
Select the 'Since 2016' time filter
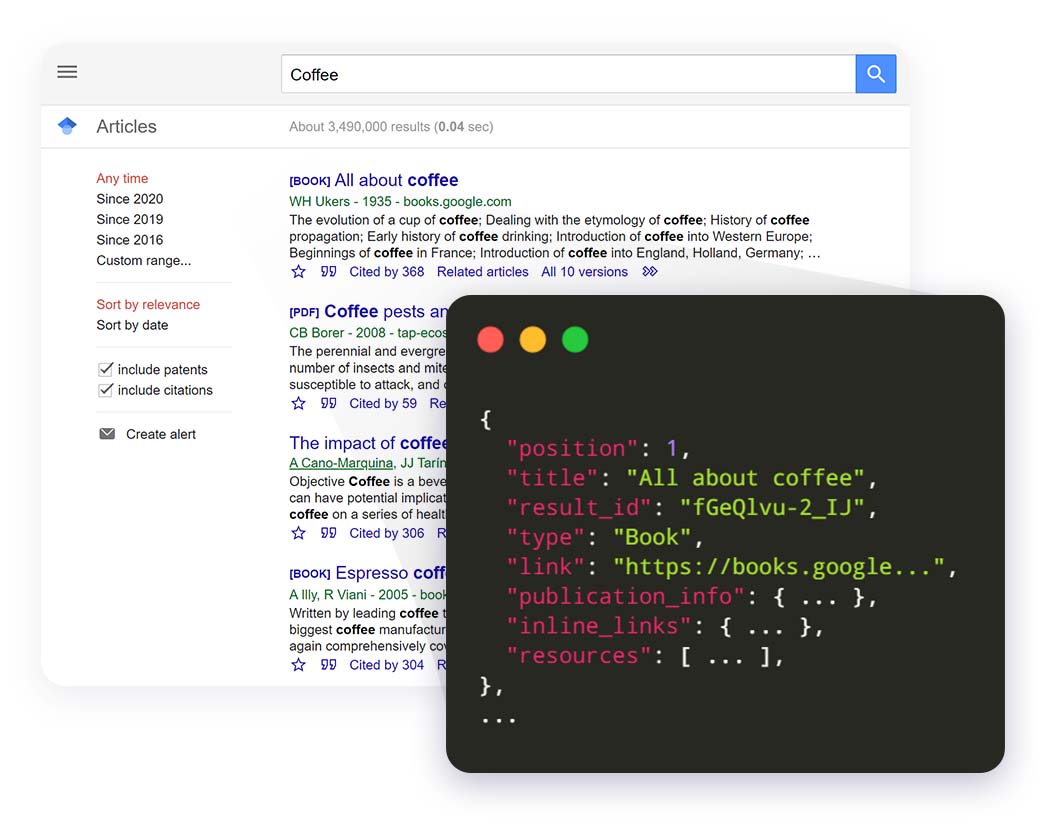(129, 240)
